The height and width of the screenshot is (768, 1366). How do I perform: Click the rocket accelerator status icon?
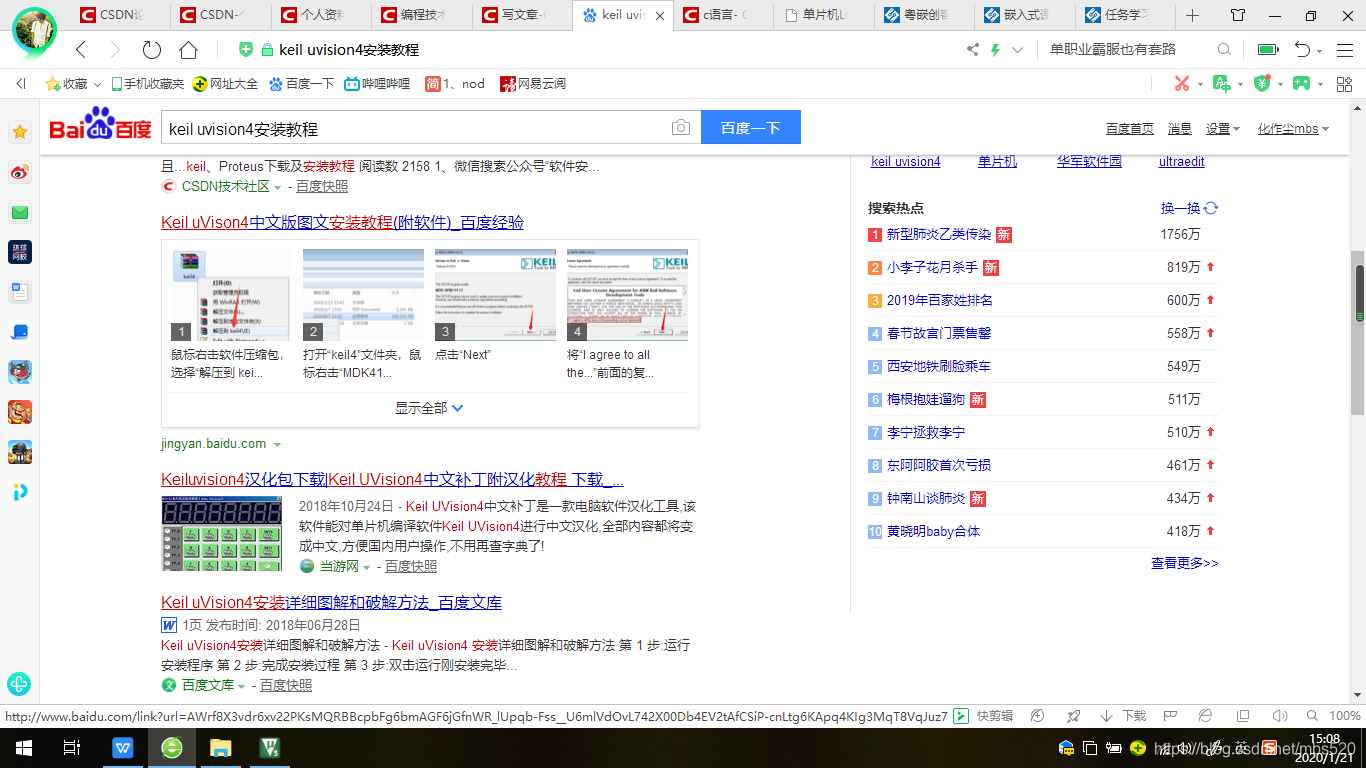point(1073,716)
